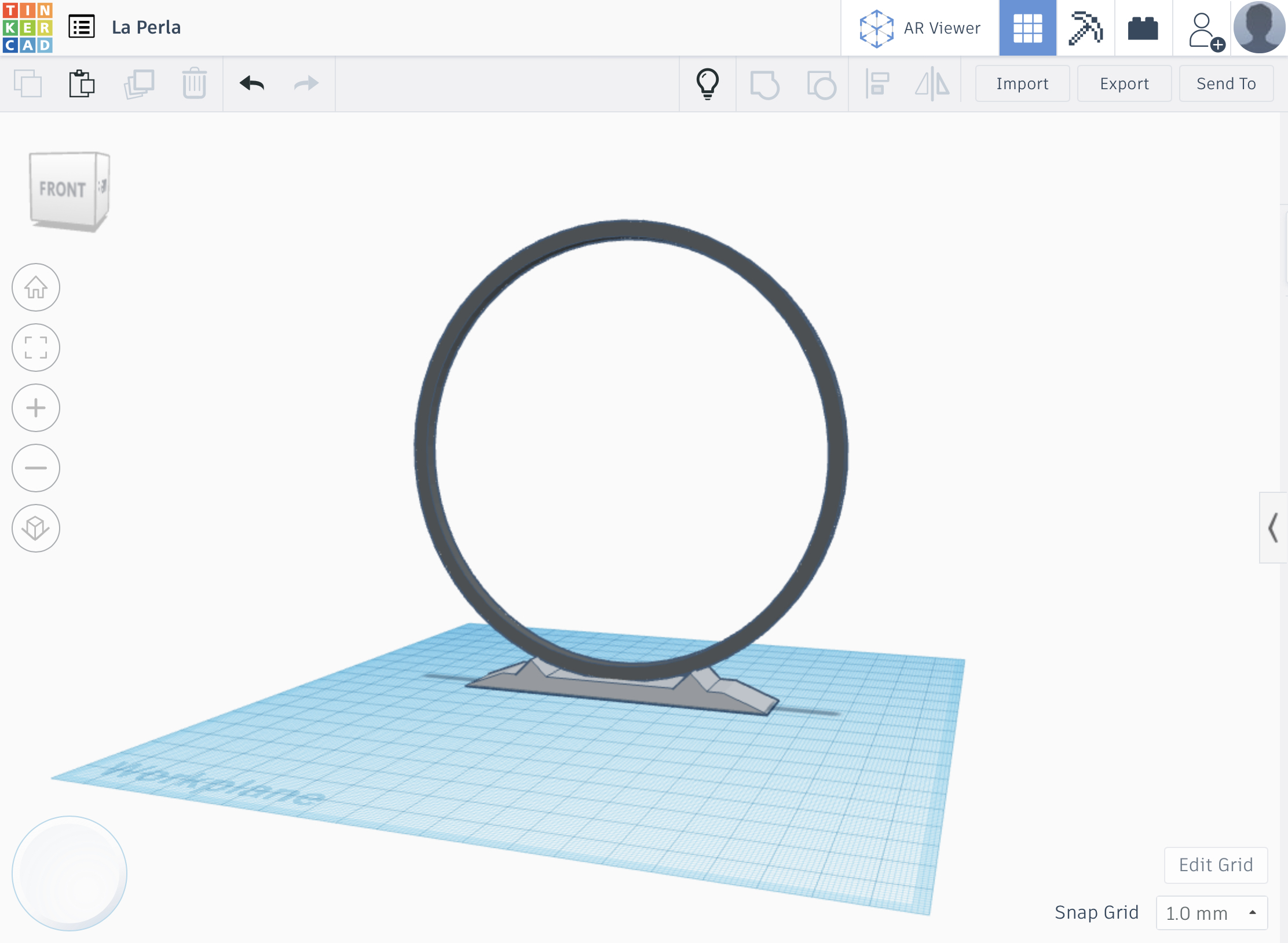
Task: Click the La Perla design name
Action: (x=146, y=27)
